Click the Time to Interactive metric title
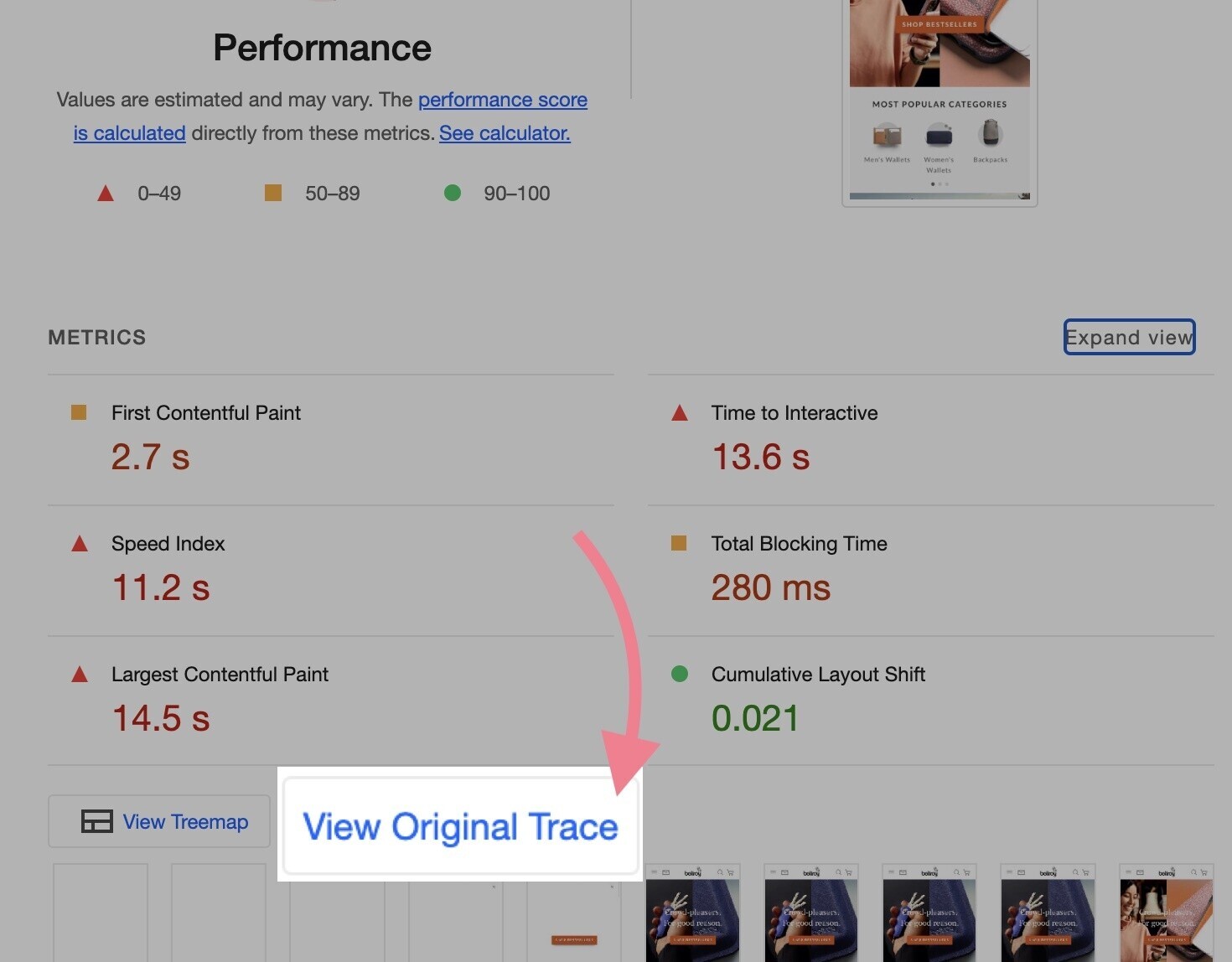The height and width of the screenshot is (962, 1232). point(795,413)
